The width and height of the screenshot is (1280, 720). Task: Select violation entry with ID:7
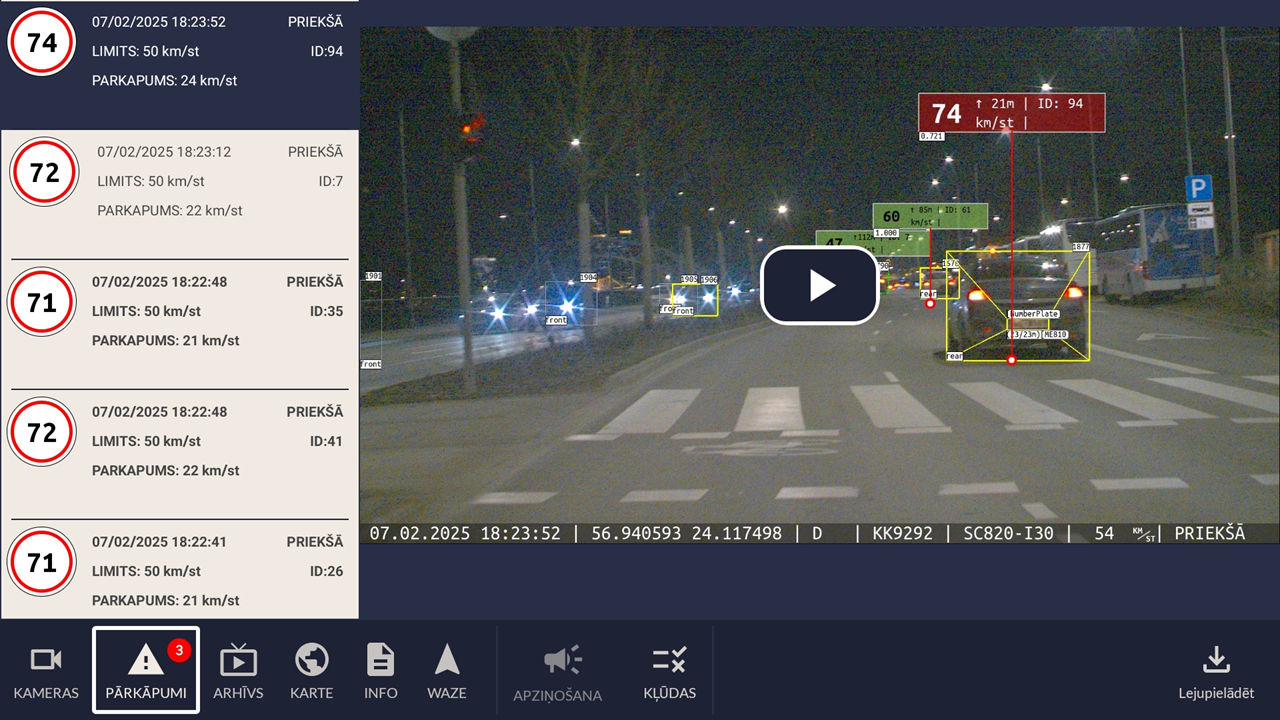pyautogui.click(x=180, y=181)
